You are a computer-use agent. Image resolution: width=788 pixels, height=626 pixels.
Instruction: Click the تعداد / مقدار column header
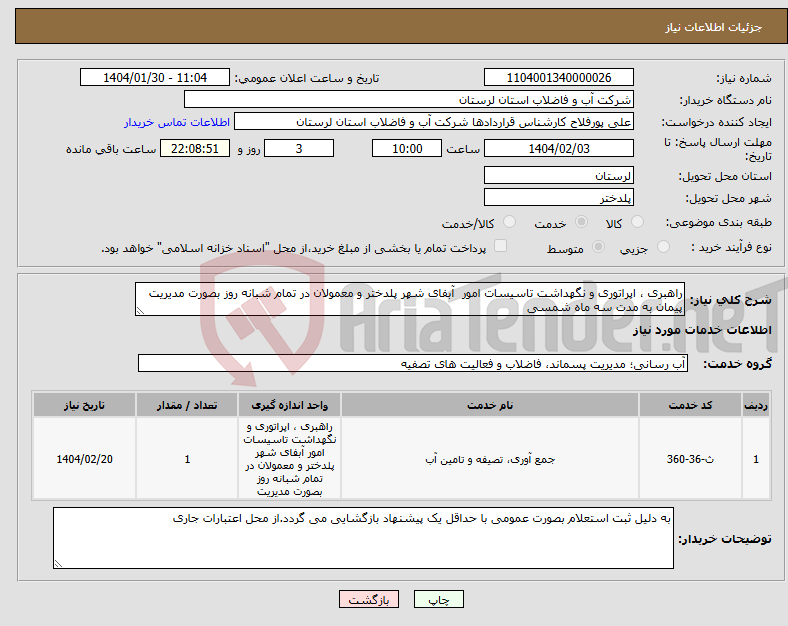point(187,405)
